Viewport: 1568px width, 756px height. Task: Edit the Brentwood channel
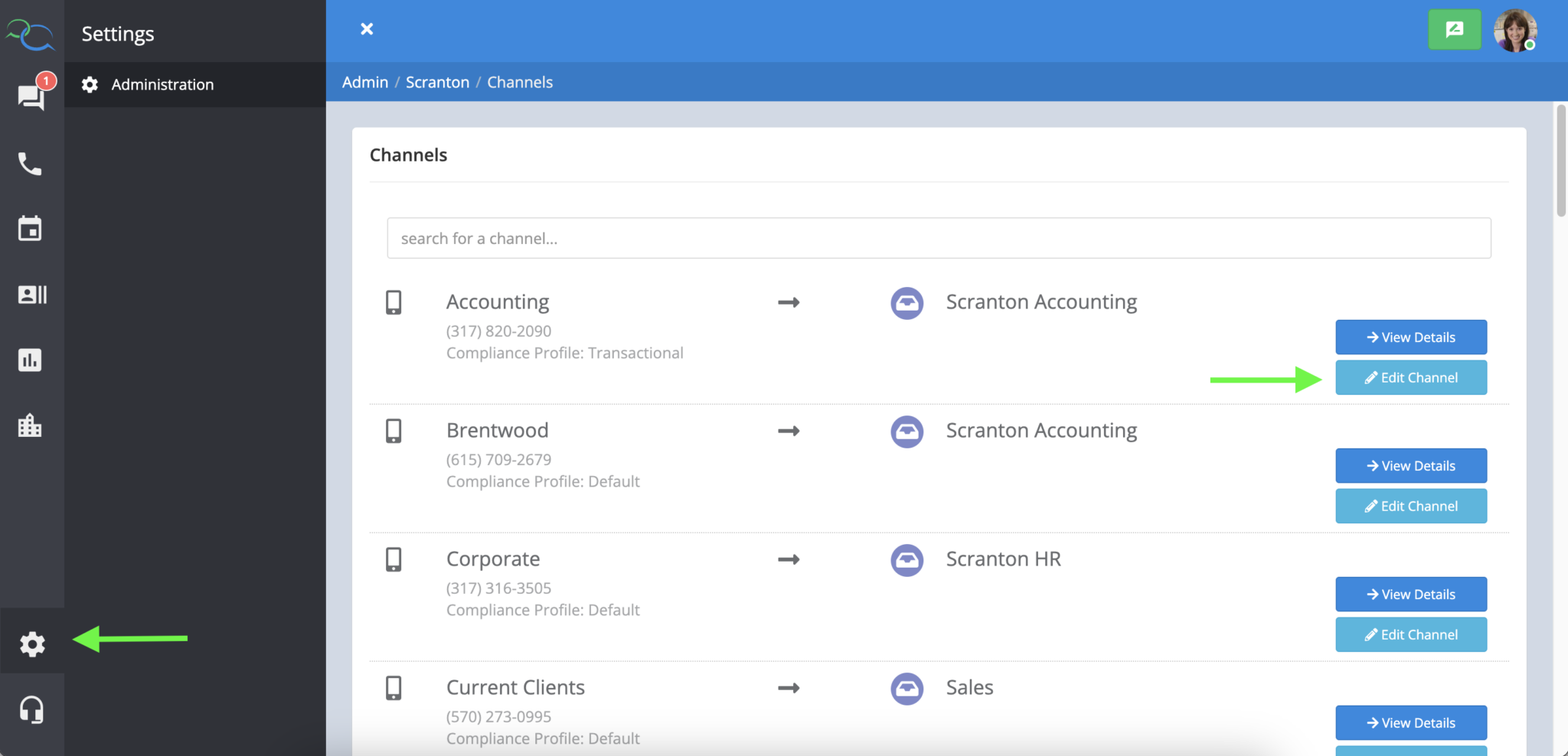pos(1410,506)
